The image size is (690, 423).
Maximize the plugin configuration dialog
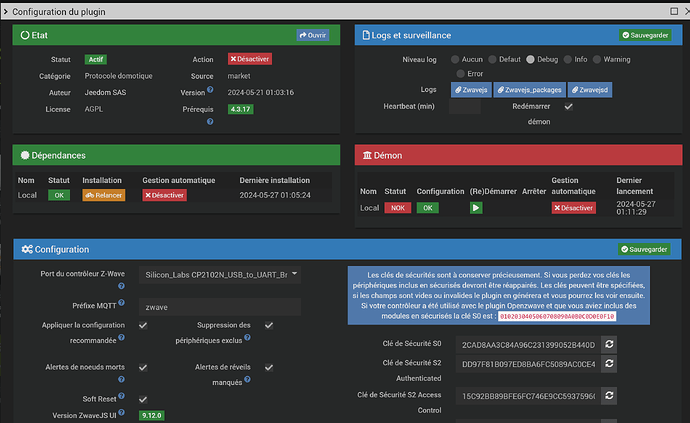tap(674, 11)
